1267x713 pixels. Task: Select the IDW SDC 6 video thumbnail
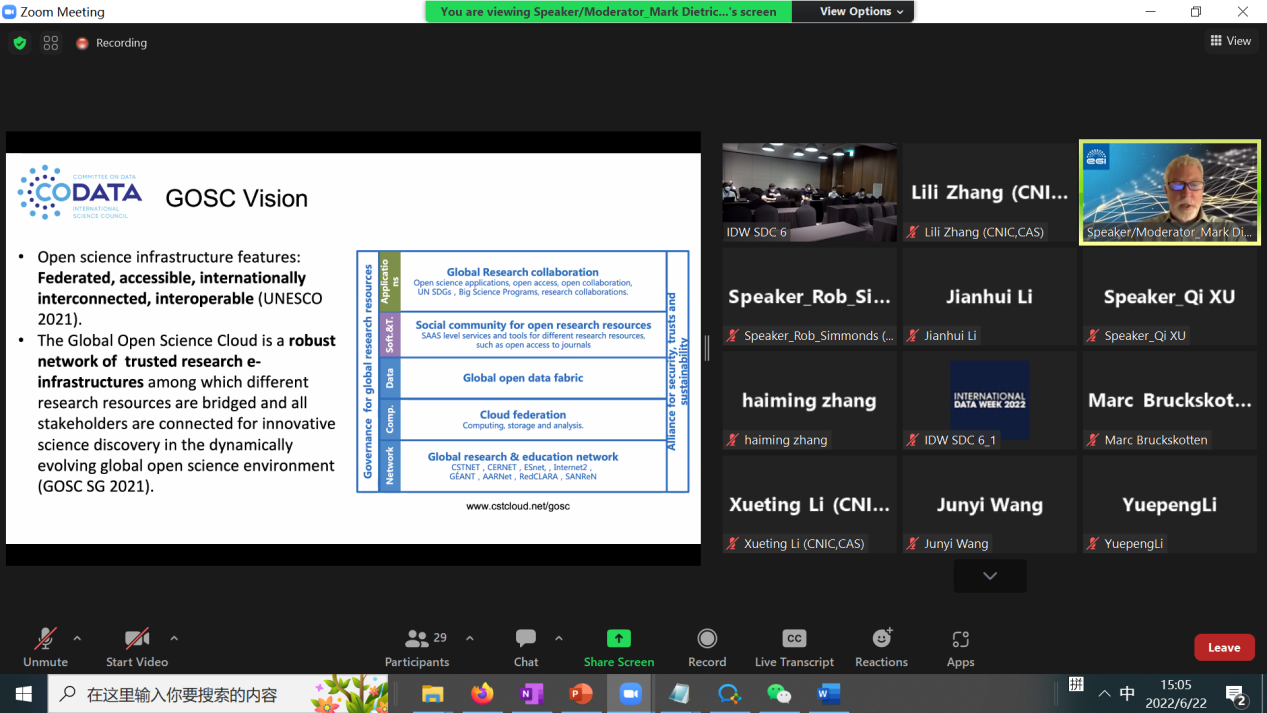point(811,192)
